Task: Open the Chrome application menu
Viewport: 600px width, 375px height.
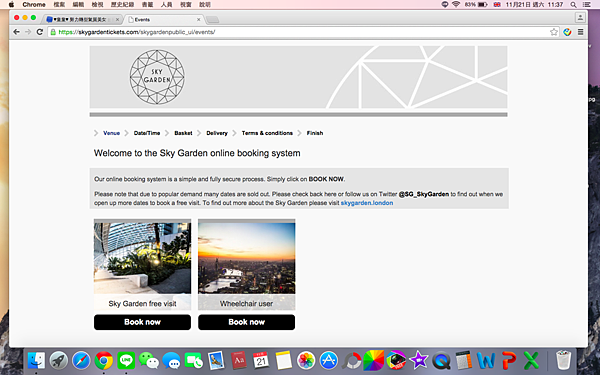Action: point(34,5)
